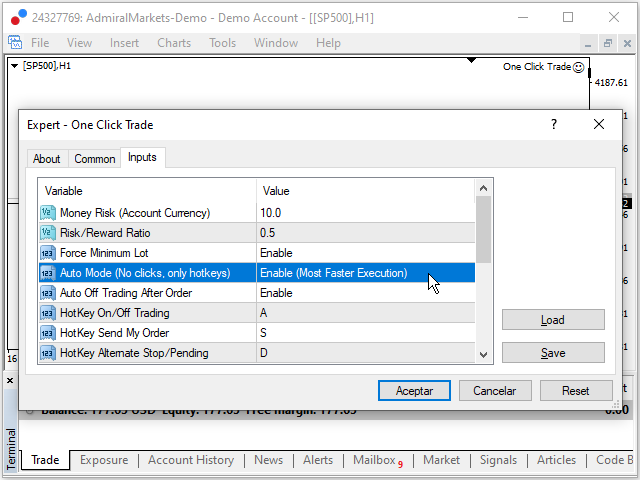Click the icon beside Risk/Reward Ratio
640x480 pixels.
point(48,233)
